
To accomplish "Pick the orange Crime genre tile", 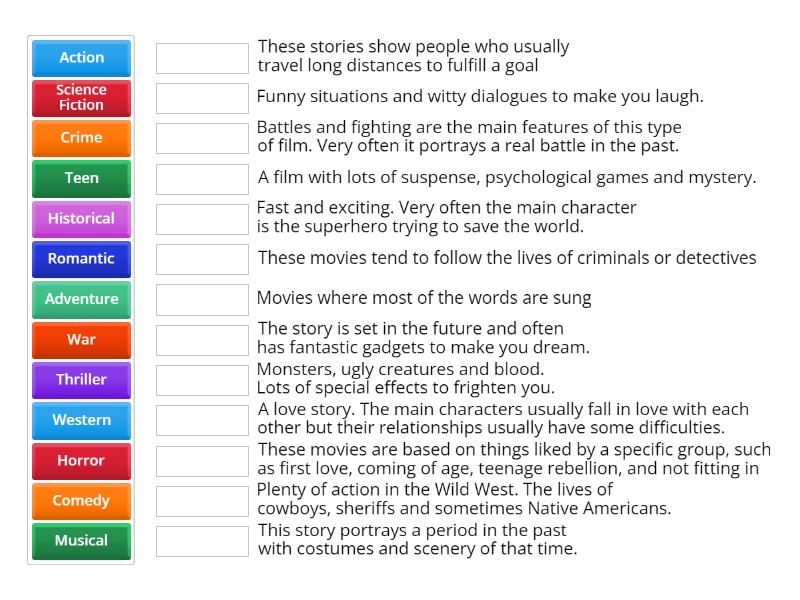I will 81,138.
